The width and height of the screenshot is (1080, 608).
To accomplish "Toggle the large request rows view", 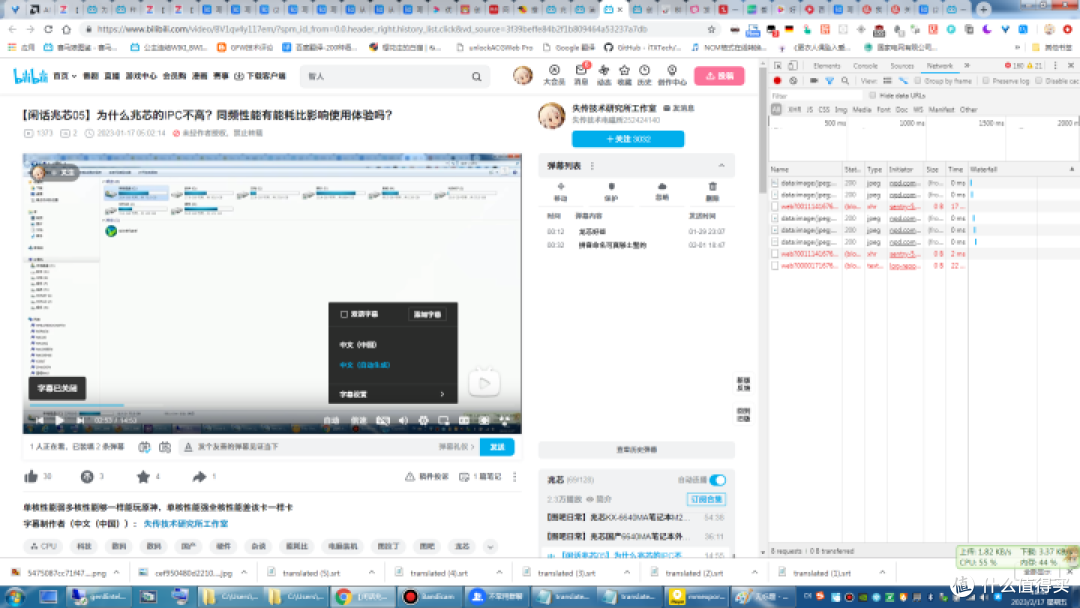I will (x=887, y=81).
